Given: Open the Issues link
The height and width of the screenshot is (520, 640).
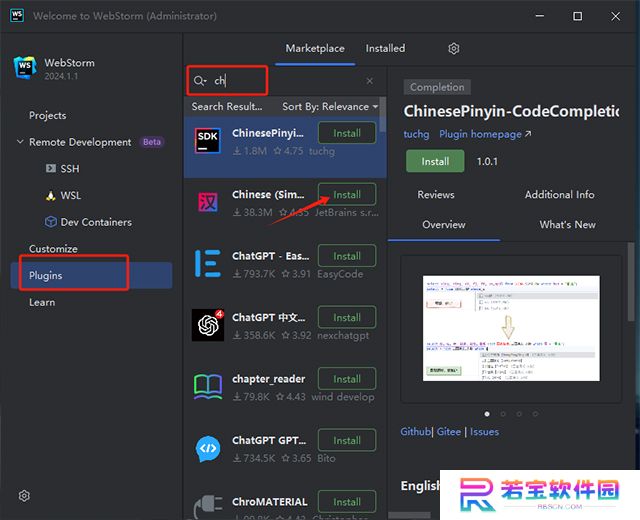Looking at the screenshot, I should click(484, 431).
